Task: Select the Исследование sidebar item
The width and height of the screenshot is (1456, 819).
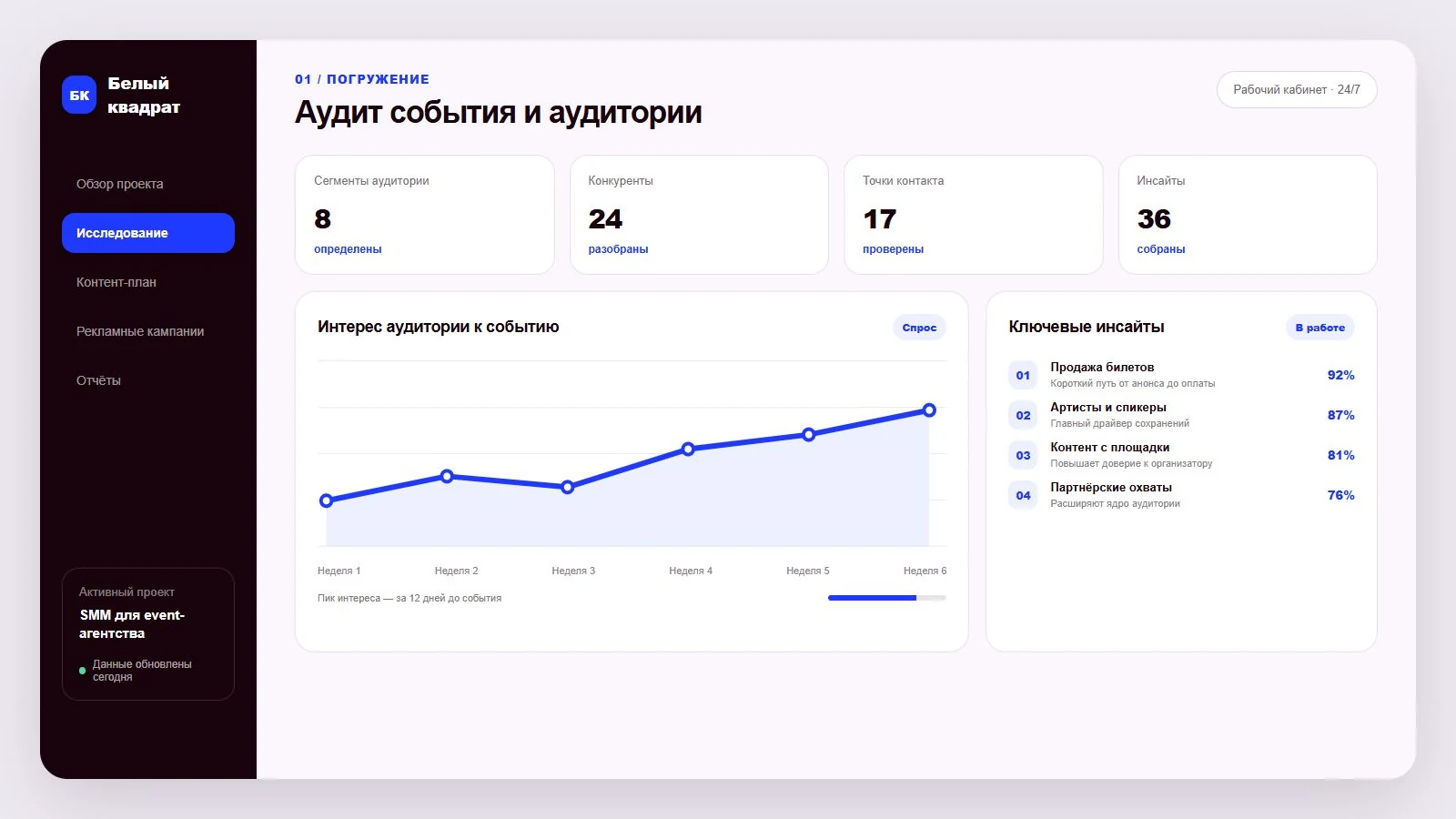Action: coord(148,233)
